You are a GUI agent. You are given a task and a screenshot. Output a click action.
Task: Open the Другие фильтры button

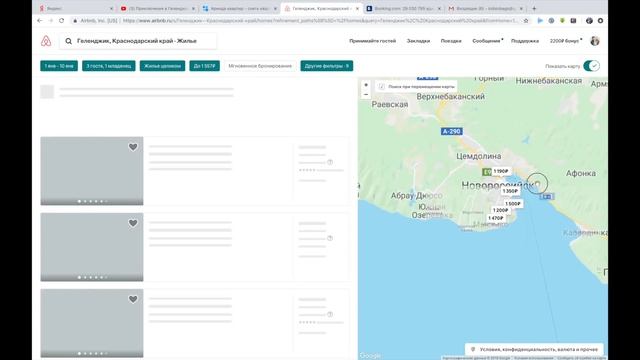point(327,66)
